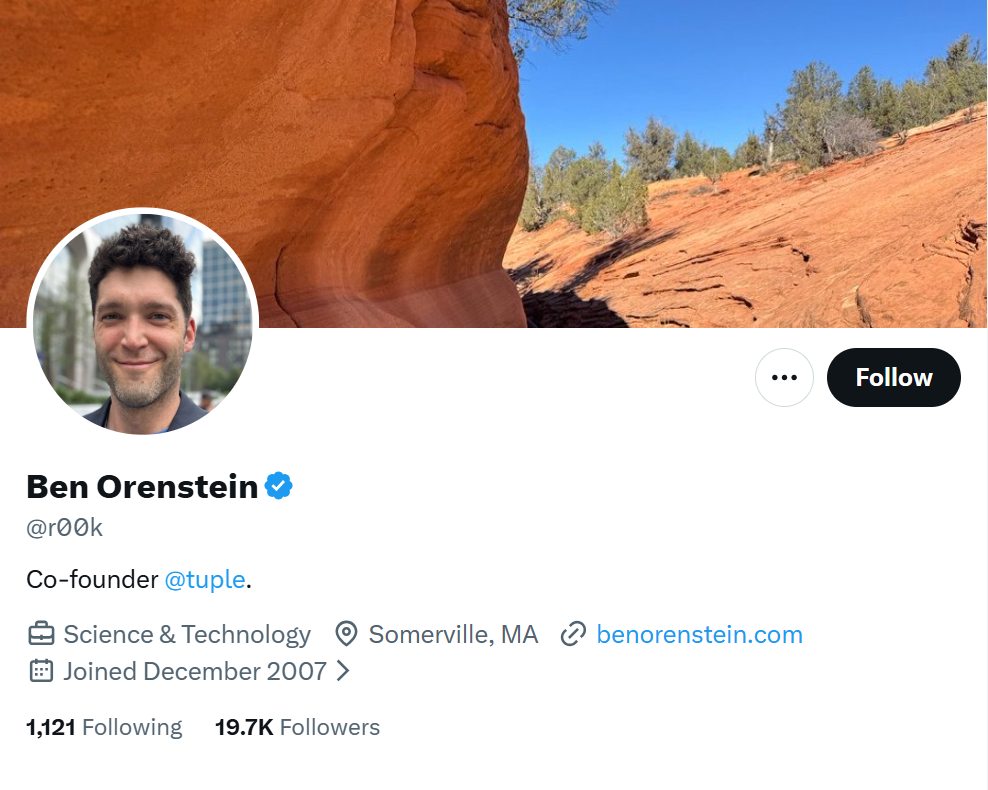Image resolution: width=988 pixels, height=790 pixels.
Task: Click the @r00k username handle
Action: 62,527
